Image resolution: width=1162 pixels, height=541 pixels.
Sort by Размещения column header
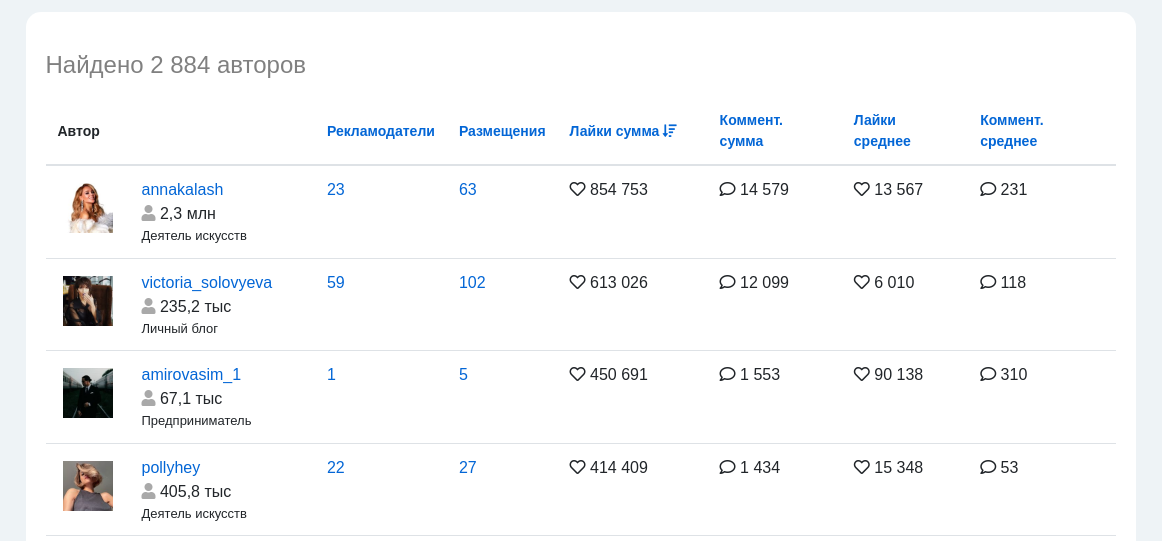tap(502, 131)
